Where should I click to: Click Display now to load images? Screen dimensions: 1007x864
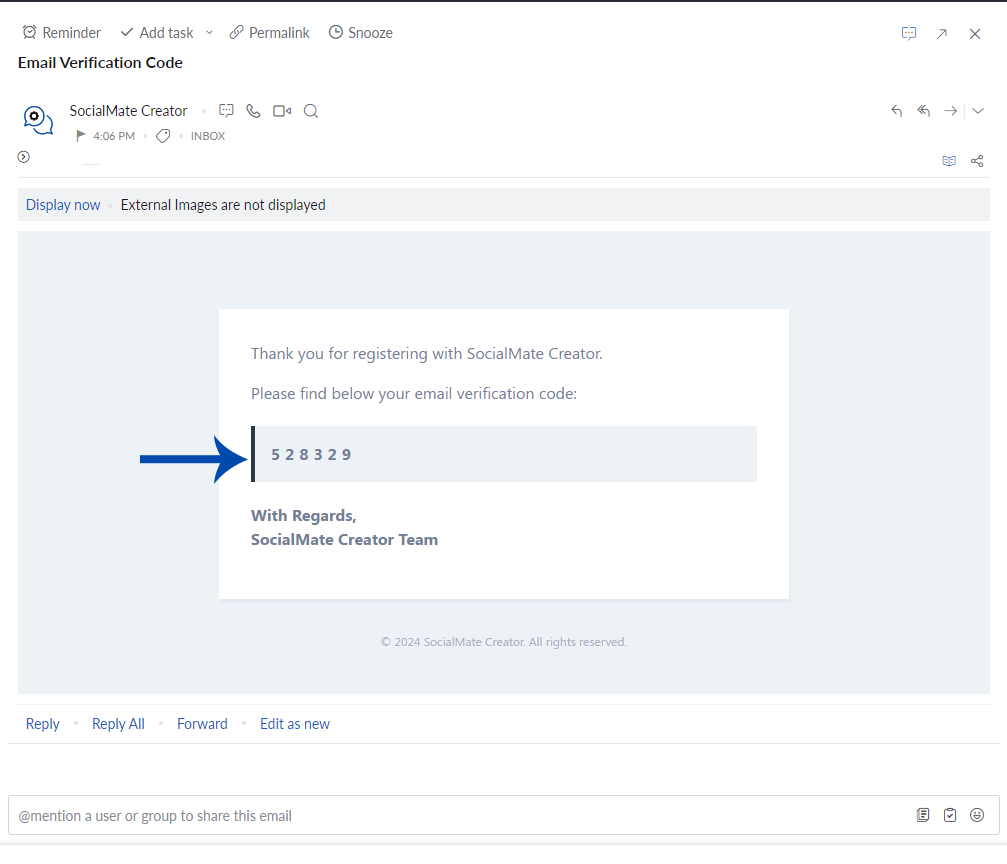[63, 205]
